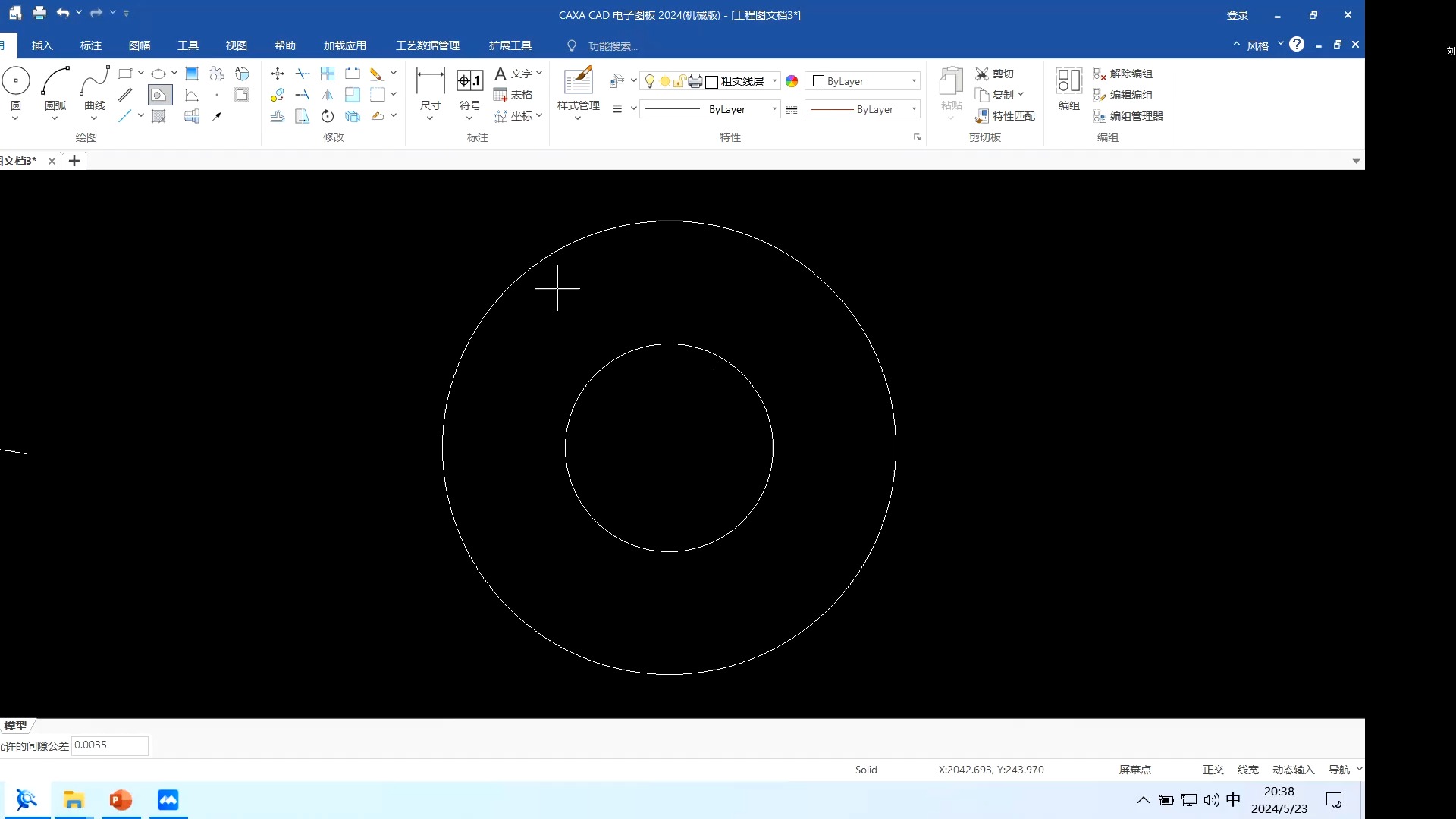Open the 编组管理器 group manager
Screen dimensions: 1456x819
point(1128,116)
